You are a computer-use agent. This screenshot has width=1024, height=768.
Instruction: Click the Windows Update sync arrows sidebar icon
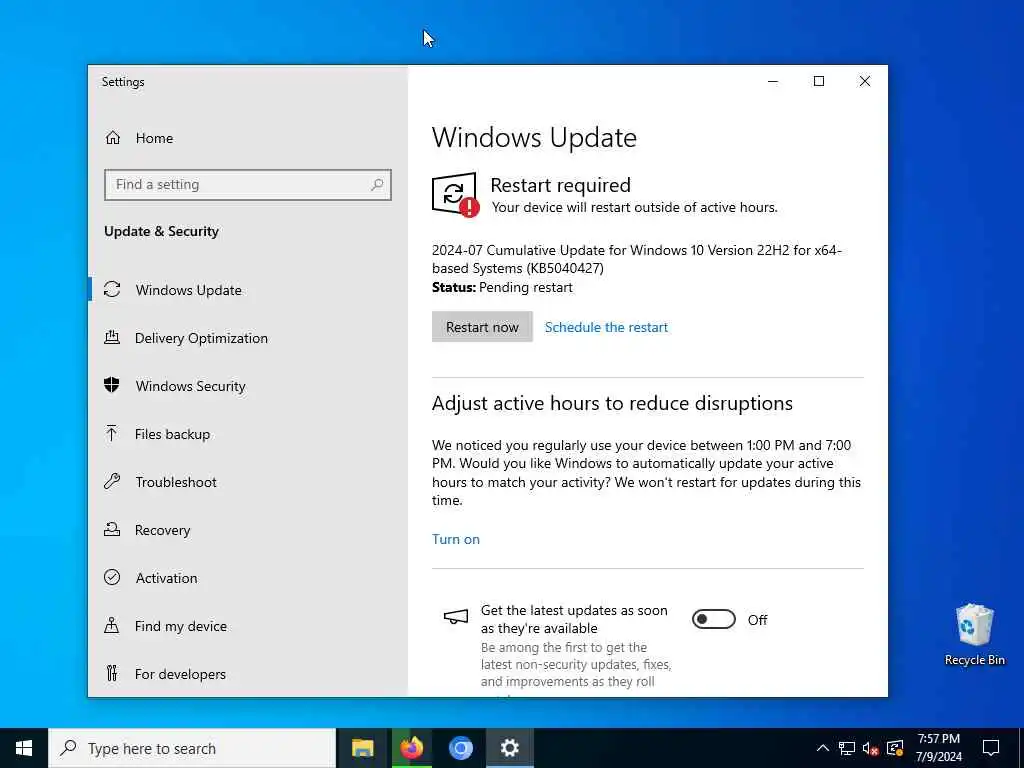[112, 289]
